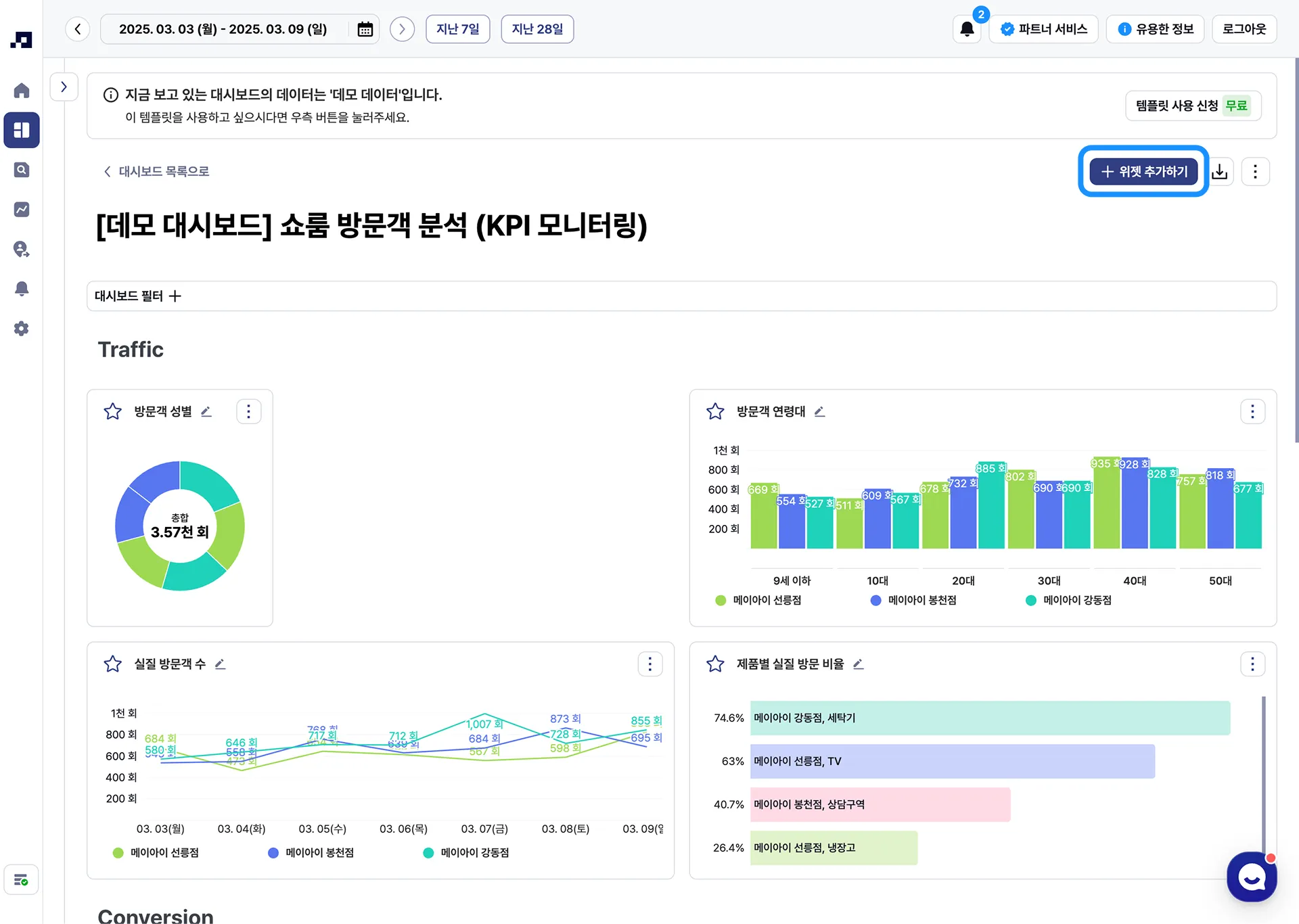The height and width of the screenshot is (924, 1299).
Task: Open the chat support bubble
Action: pos(1251,877)
